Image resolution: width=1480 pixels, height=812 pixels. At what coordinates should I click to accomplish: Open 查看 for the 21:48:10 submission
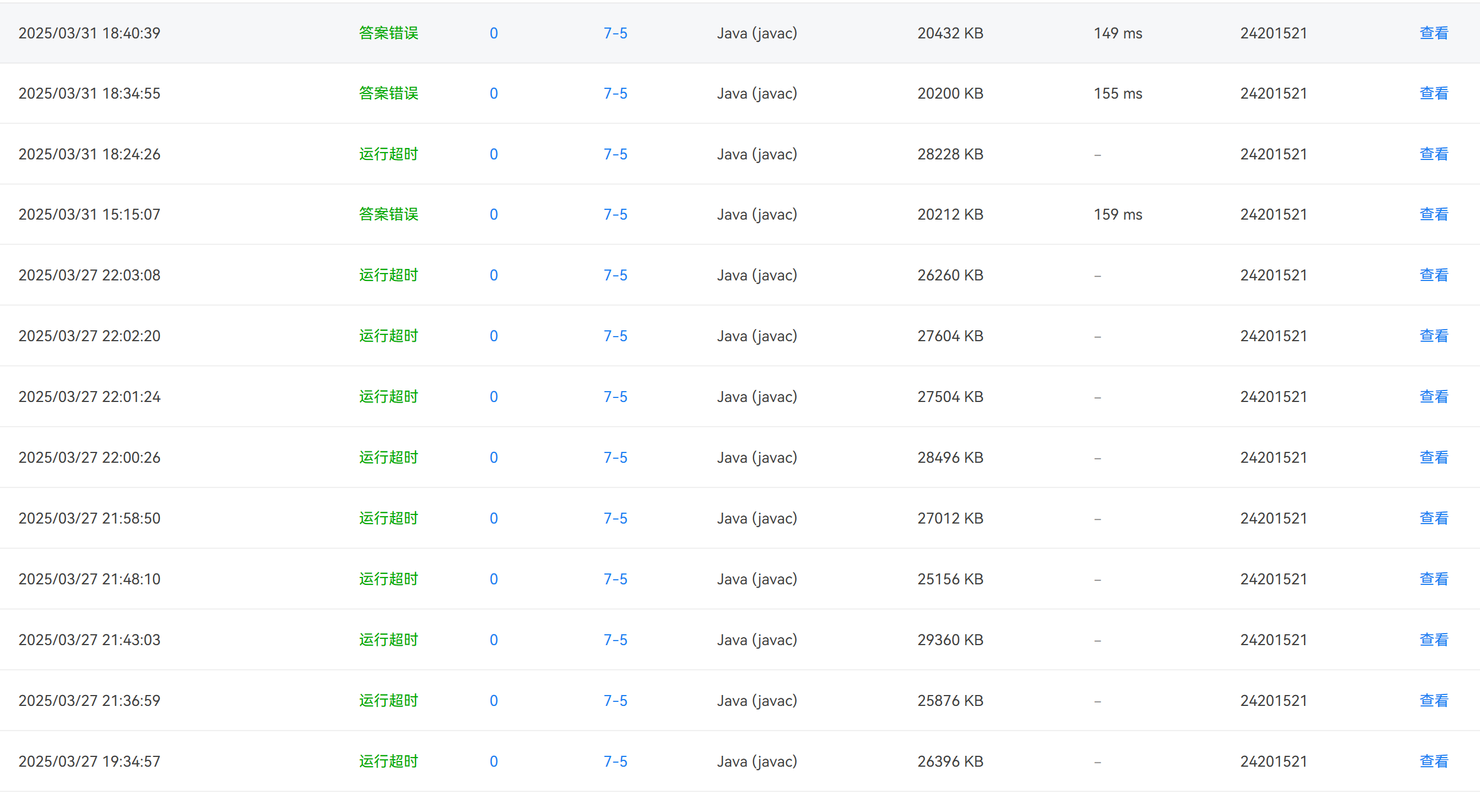click(x=1434, y=579)
